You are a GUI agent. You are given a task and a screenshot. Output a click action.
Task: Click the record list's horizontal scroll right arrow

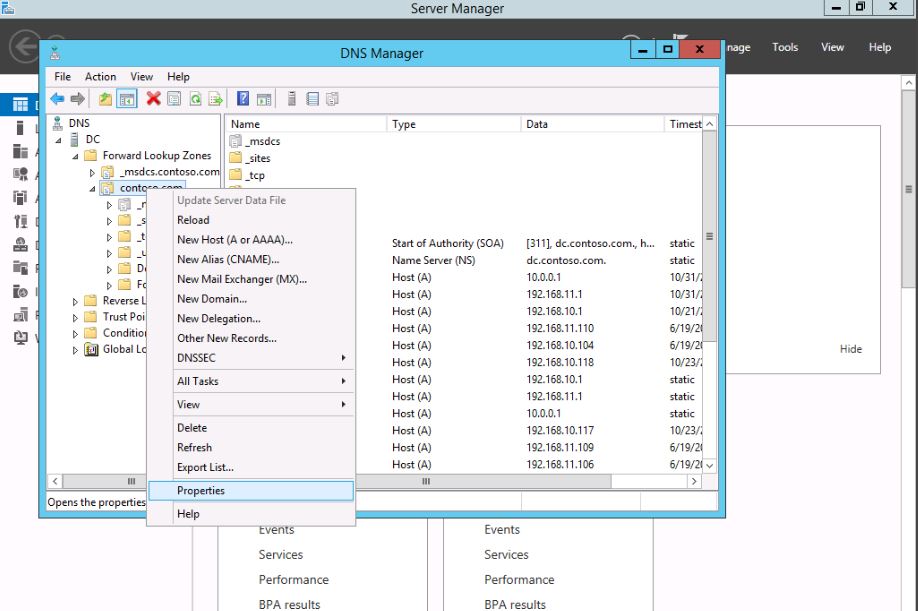pos(694,481)
